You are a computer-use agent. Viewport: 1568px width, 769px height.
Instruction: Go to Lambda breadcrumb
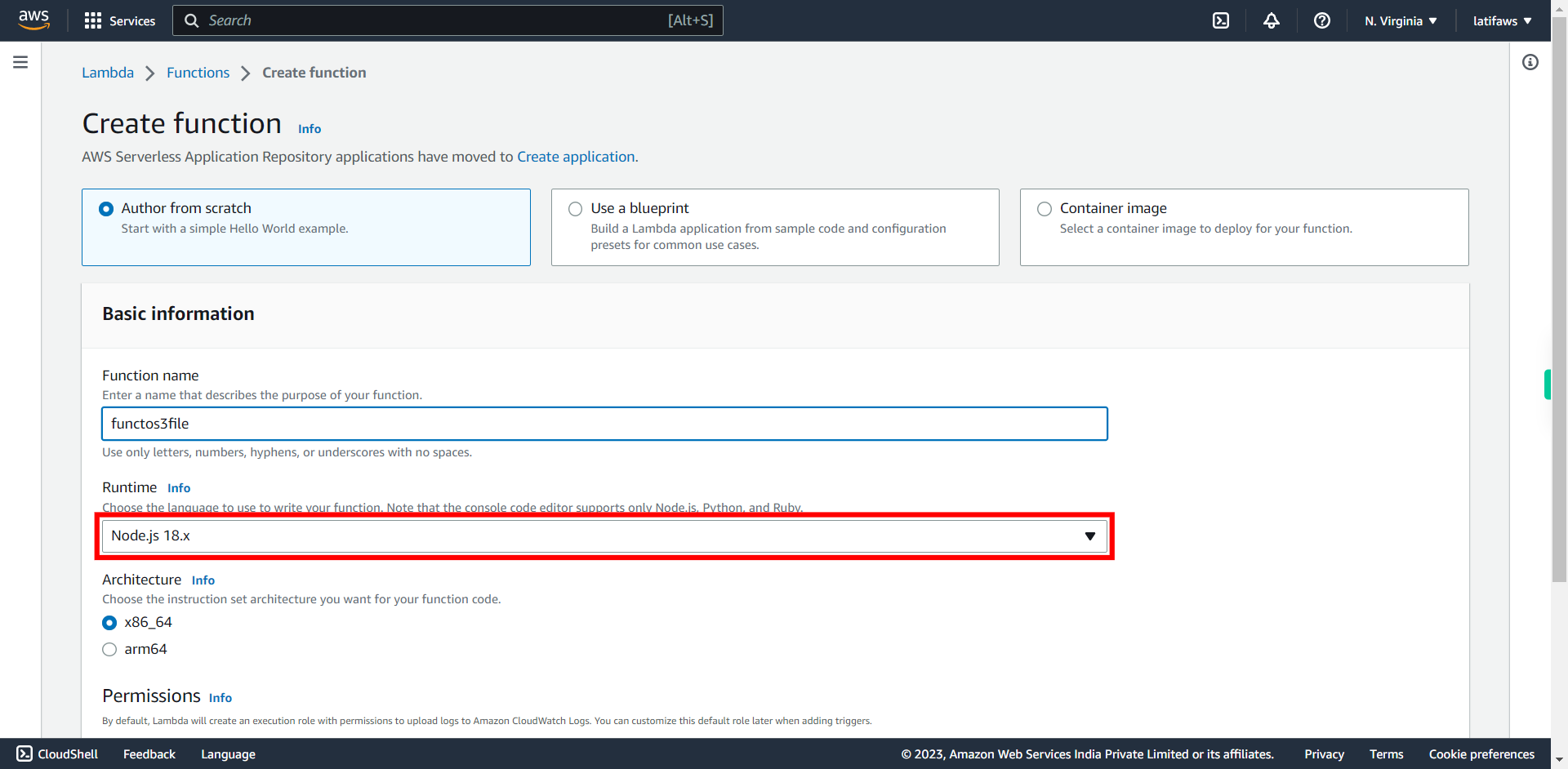click(108, 73)
